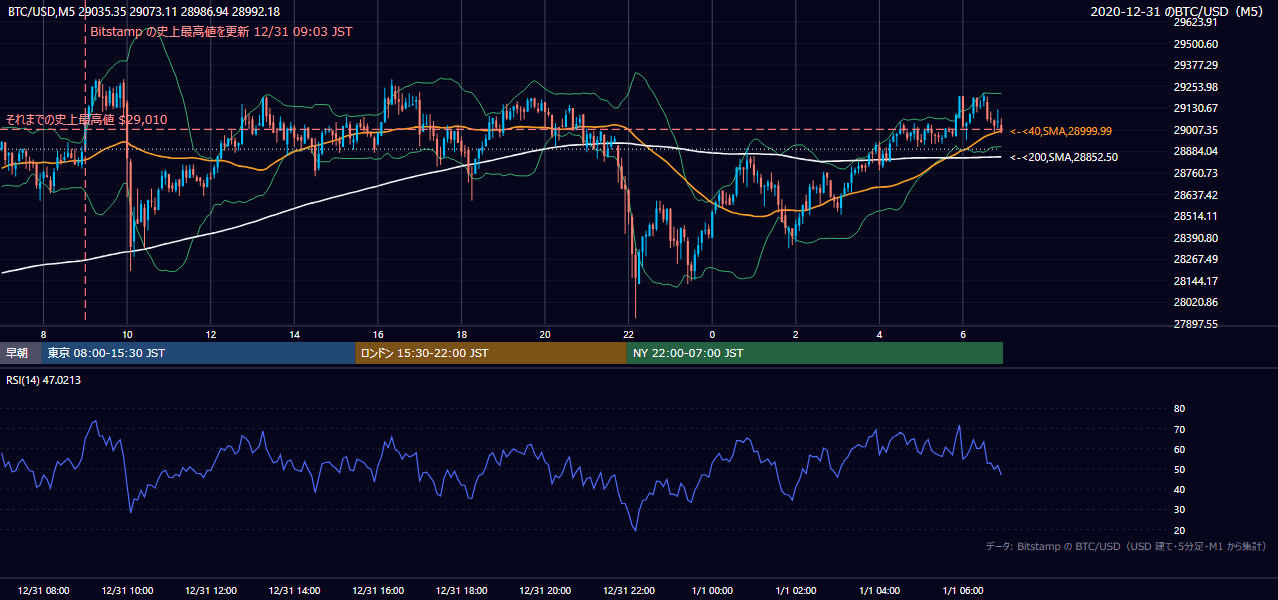The width and height of the screenshot is (1278, 600).
Task: Click the price axis value 28267.49
Action: [x=1196, y=259]
